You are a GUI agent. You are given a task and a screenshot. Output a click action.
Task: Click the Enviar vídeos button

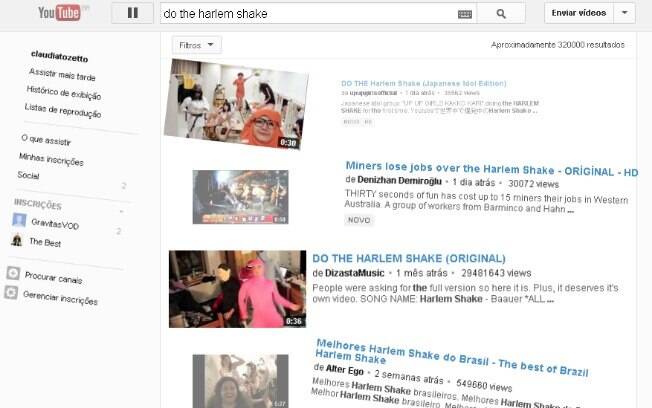coord(579,13)
